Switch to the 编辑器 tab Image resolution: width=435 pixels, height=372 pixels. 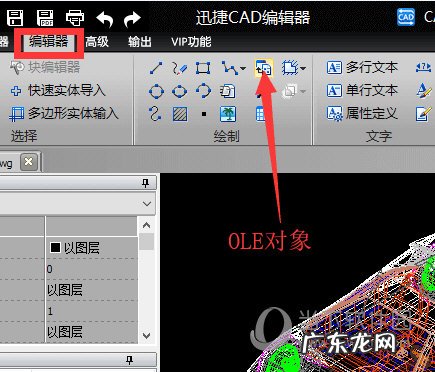pos(49,42)
